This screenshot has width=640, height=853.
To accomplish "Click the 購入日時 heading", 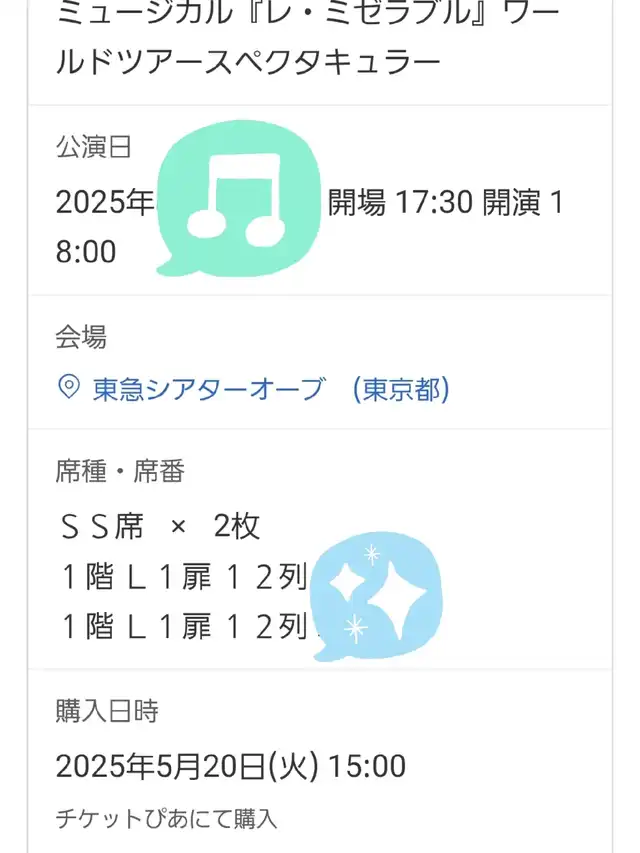I will click(107, 710).
